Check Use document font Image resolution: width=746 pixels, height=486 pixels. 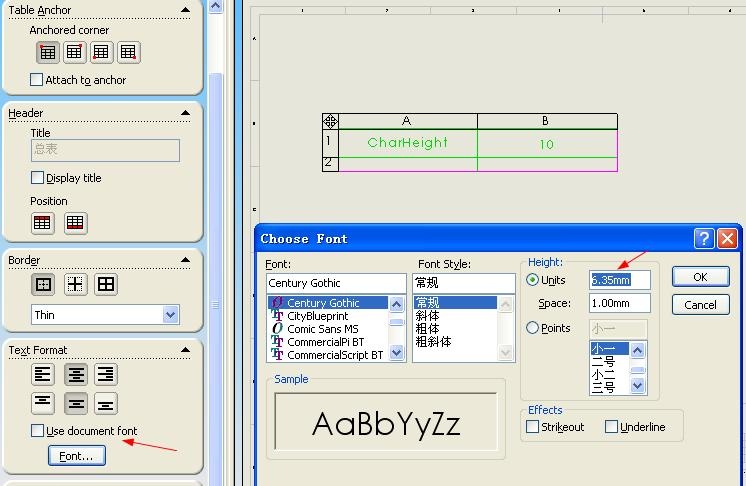point(37,430)
